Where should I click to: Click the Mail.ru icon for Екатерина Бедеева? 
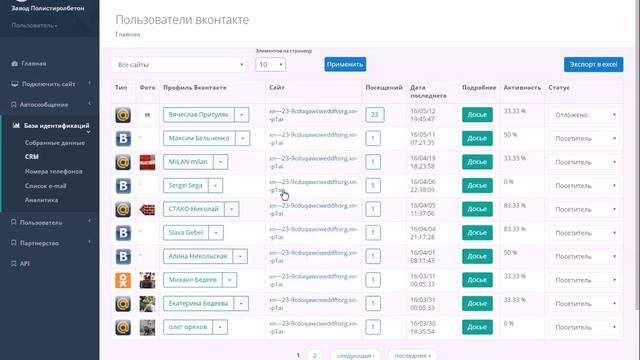pyautogui.click(x=123, y=304)
